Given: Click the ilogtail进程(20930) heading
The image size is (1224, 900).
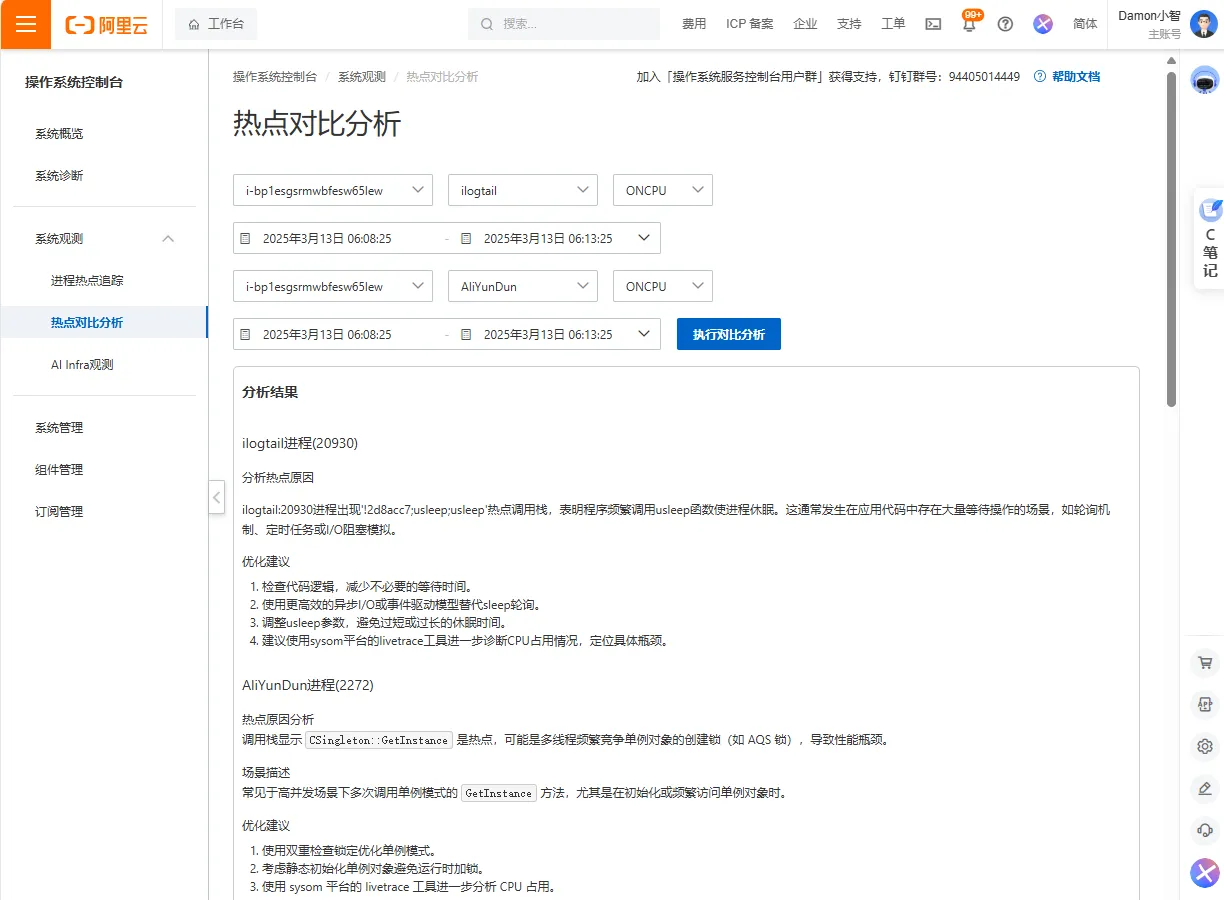Looking at the screenshot, I should (300, 443).
